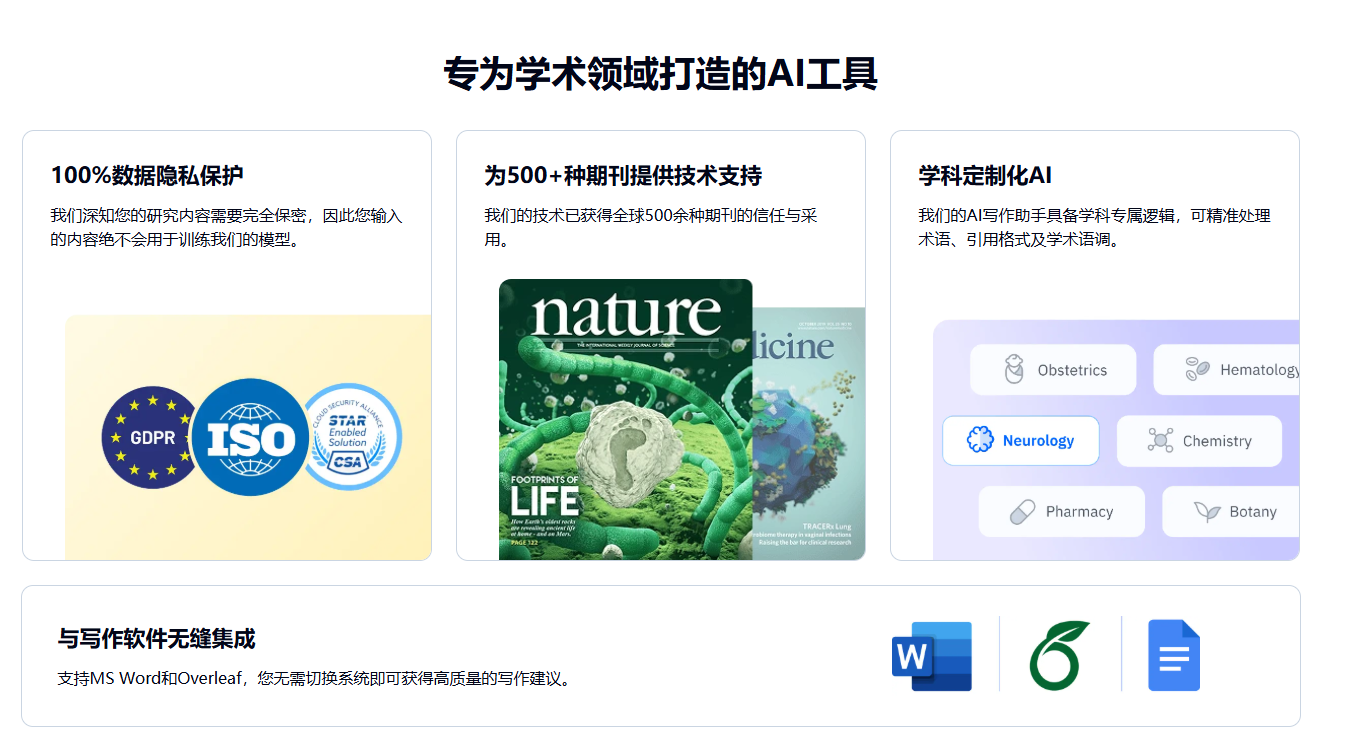Click the pill icon on the Pharmacy chip

[1020, 511]
